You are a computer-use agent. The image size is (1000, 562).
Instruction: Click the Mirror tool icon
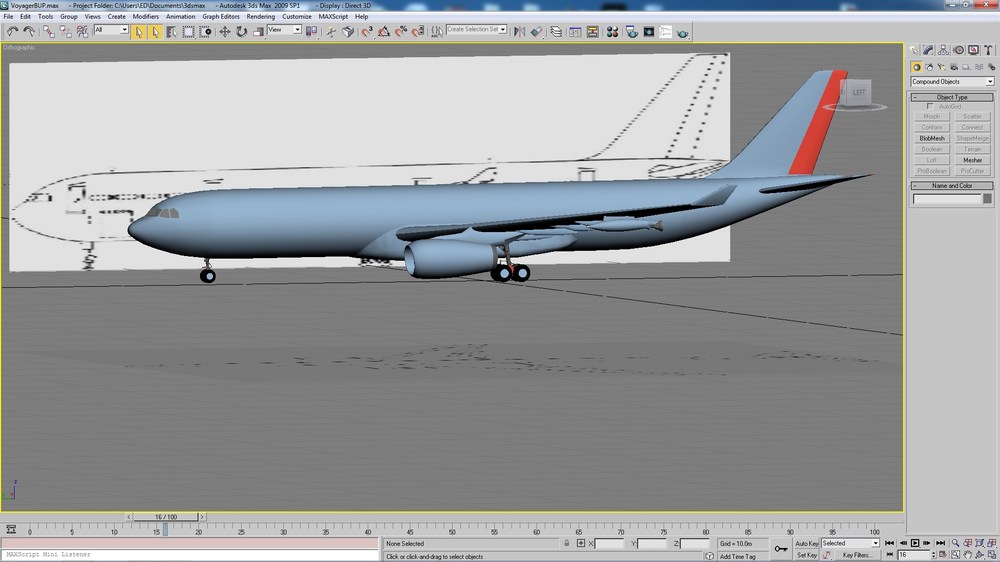(x=520, y=31)
